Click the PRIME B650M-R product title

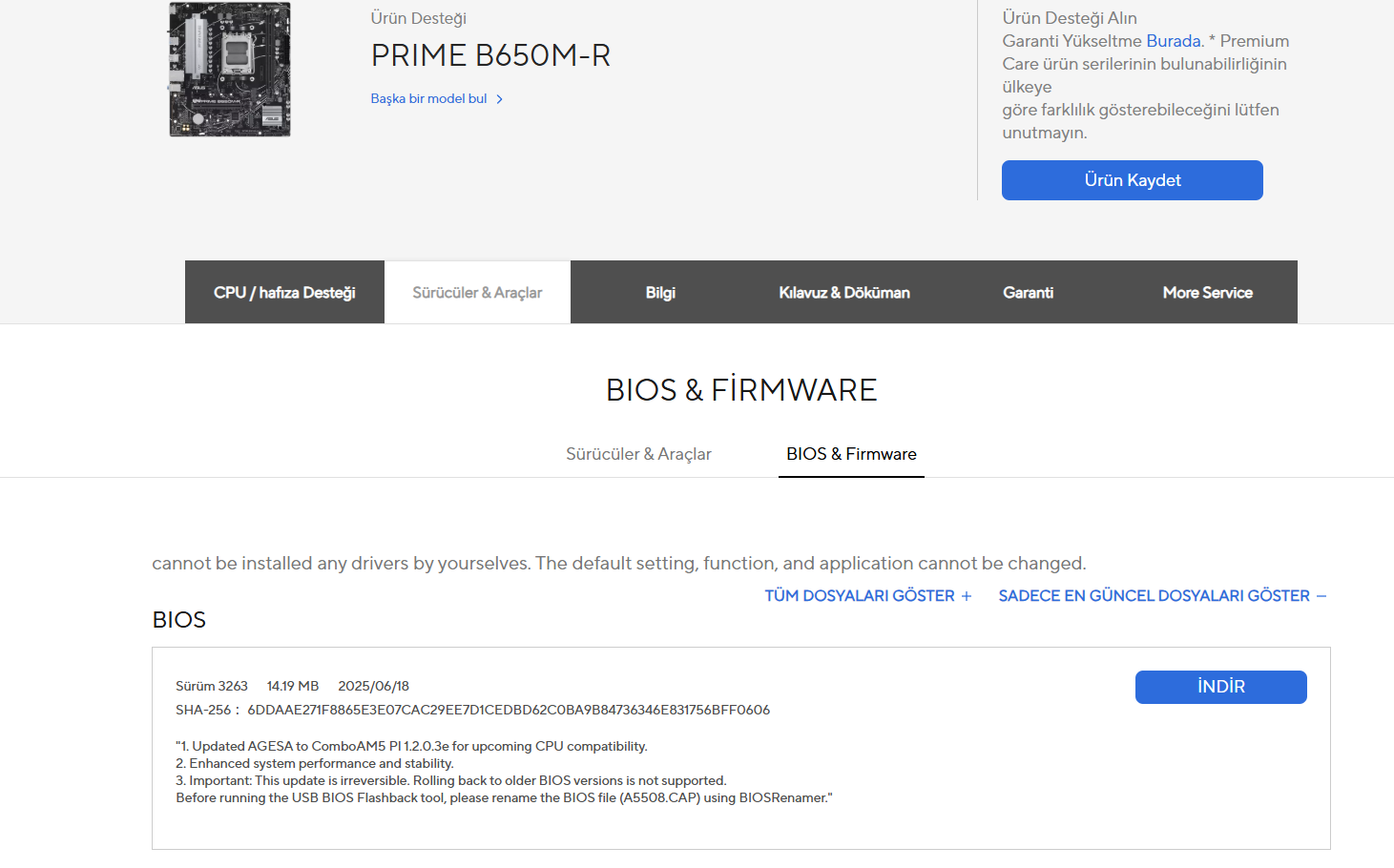pos(490,55)
